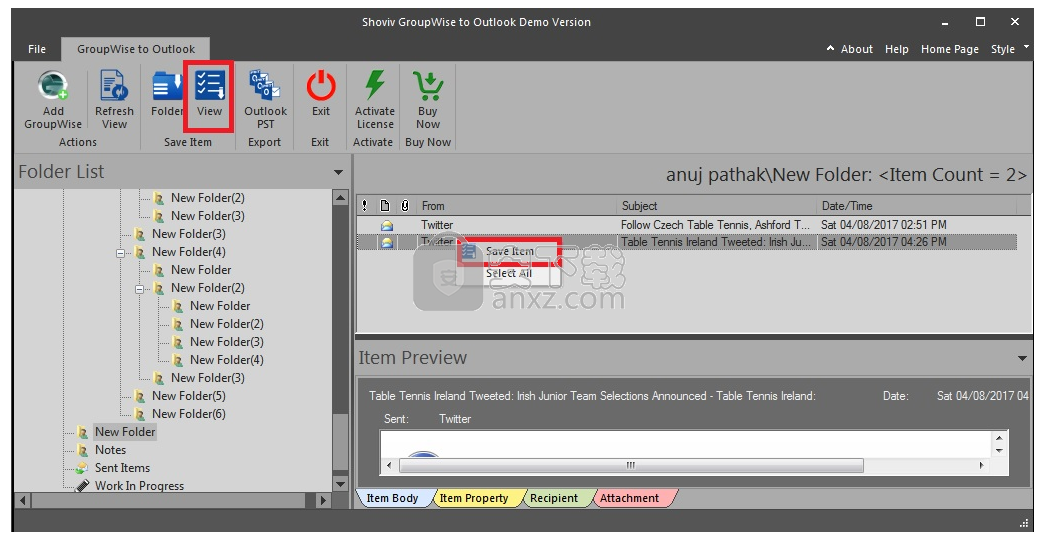Viewport: 1043px width, 546px height.
Task: Click the View save item icon
Action: [210, 86]
